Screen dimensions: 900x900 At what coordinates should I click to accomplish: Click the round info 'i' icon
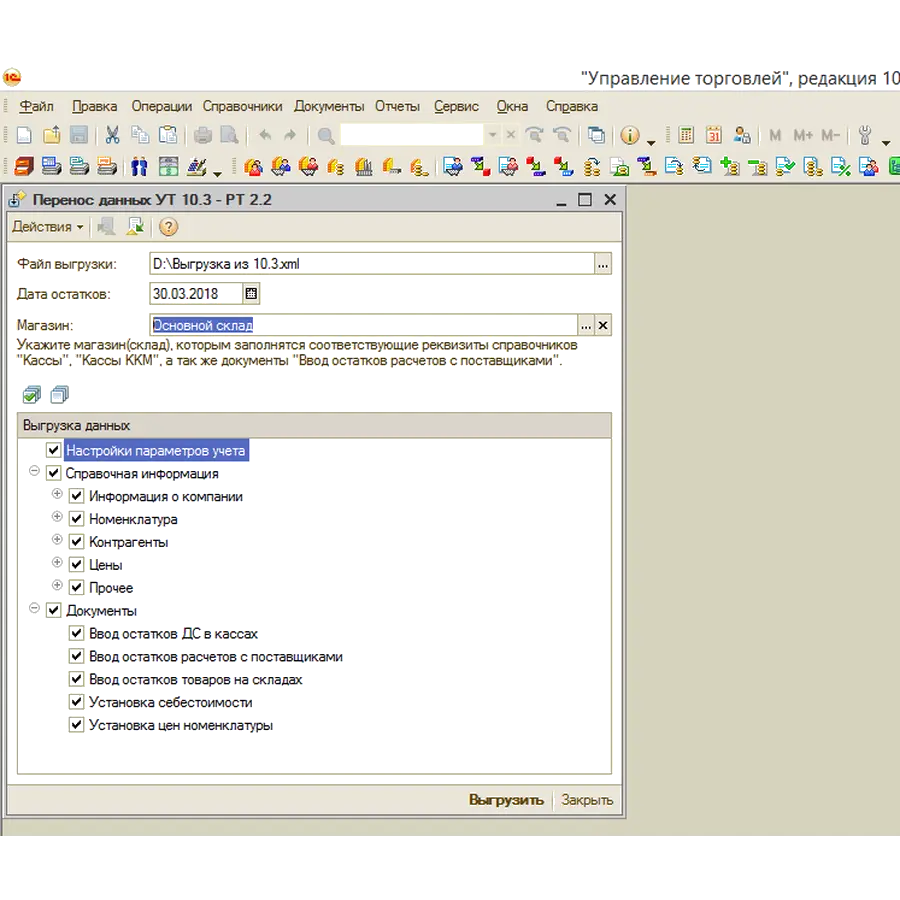(x=630, y=135)
